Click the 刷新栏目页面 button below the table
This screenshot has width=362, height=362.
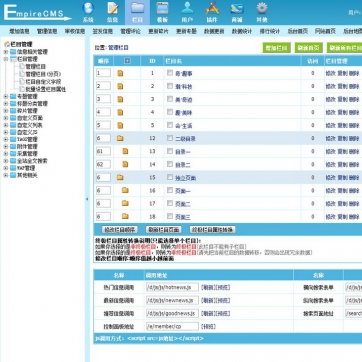coord(163,230)
